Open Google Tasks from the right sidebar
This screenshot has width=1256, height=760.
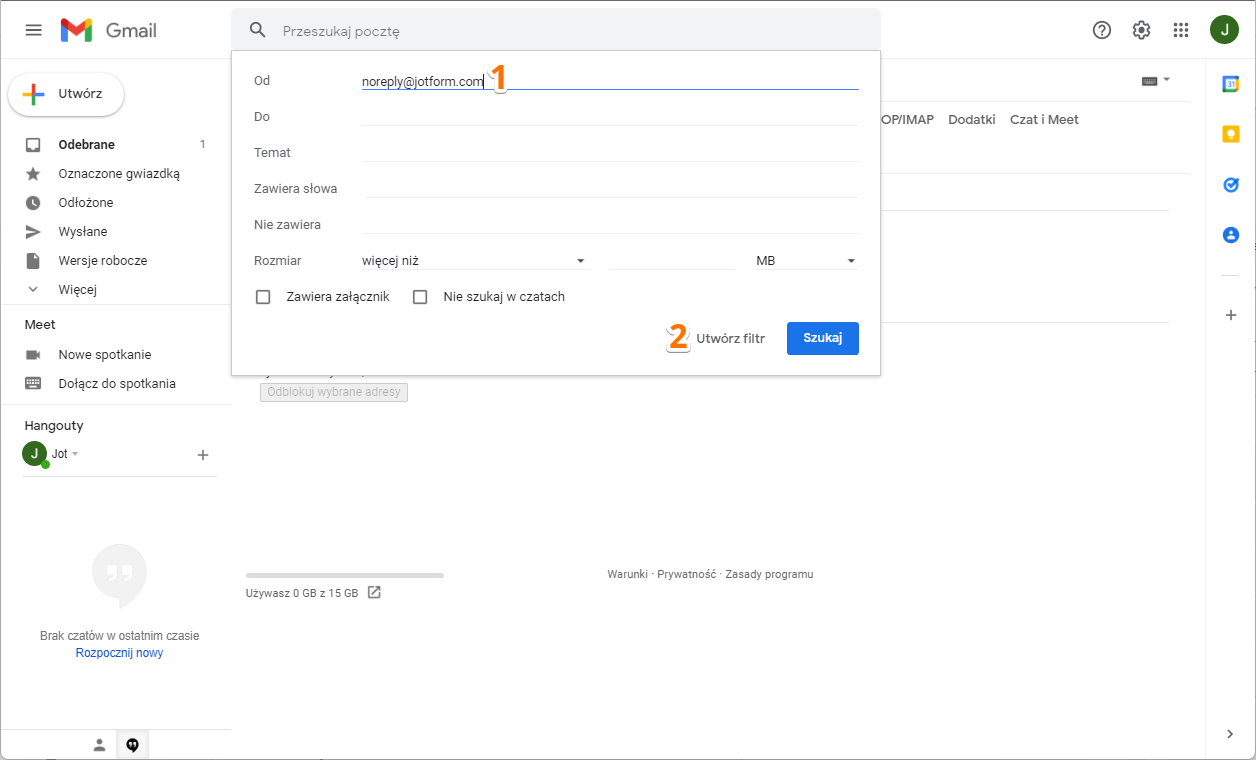pos(1231,185)
